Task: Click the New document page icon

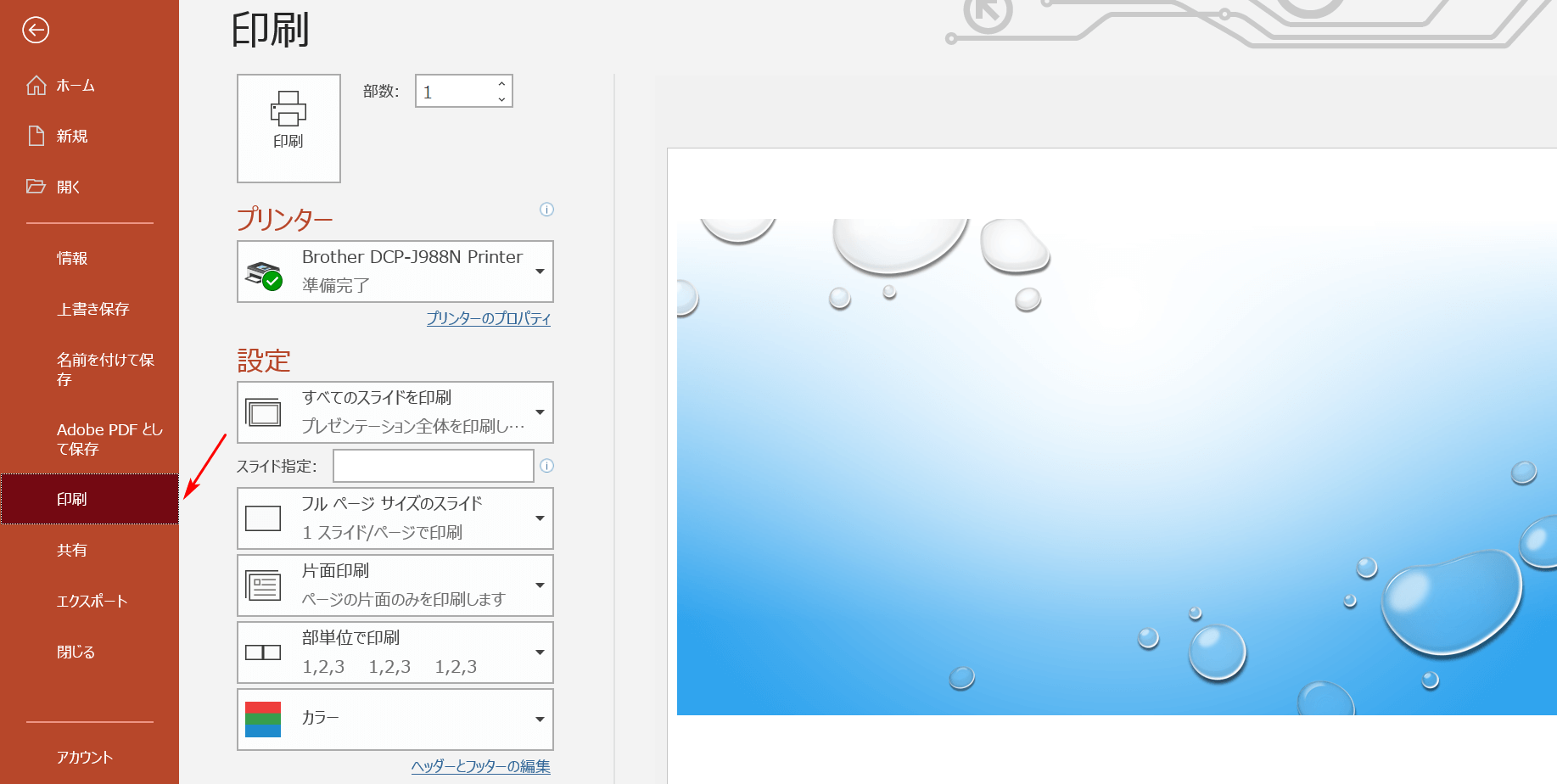Action: [x=36, y=136]
